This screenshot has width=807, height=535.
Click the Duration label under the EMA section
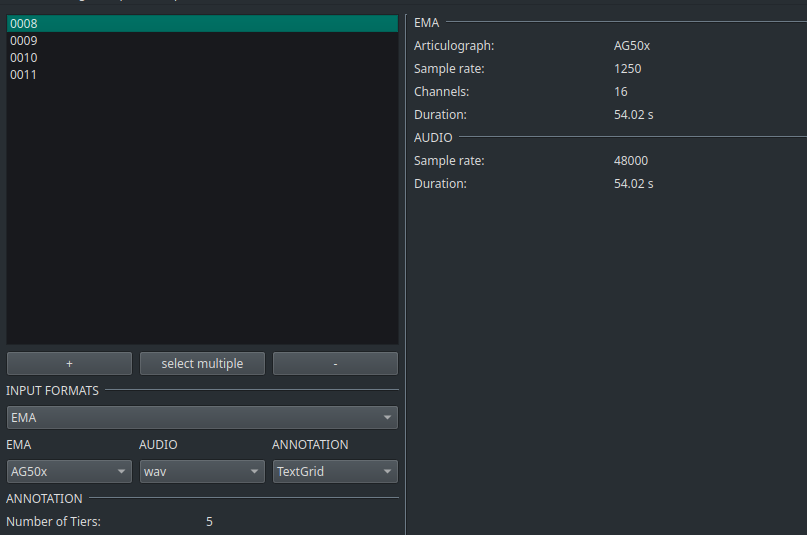[440, 115]
